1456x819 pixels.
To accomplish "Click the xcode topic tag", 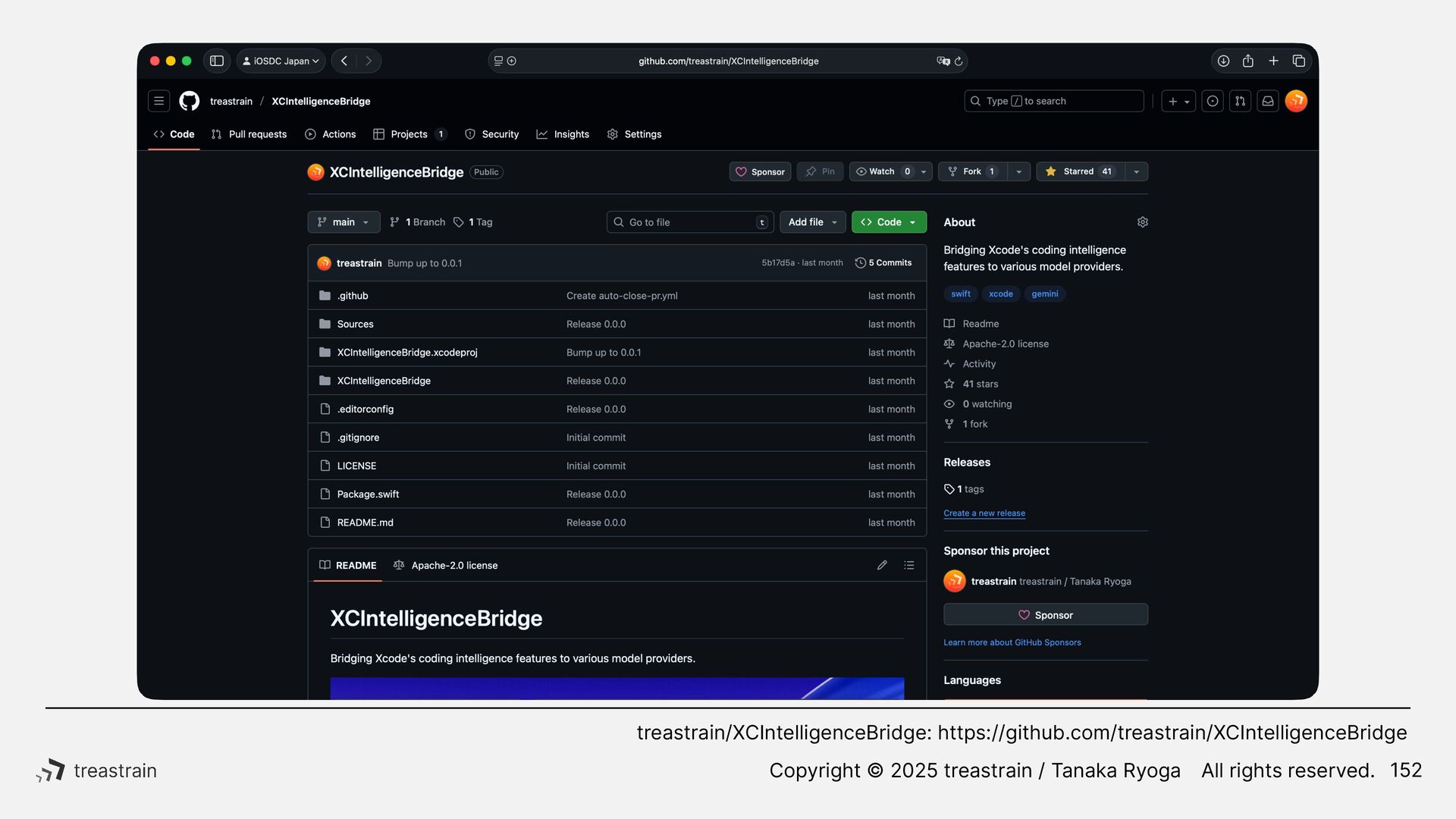I will click(1000, 293).
